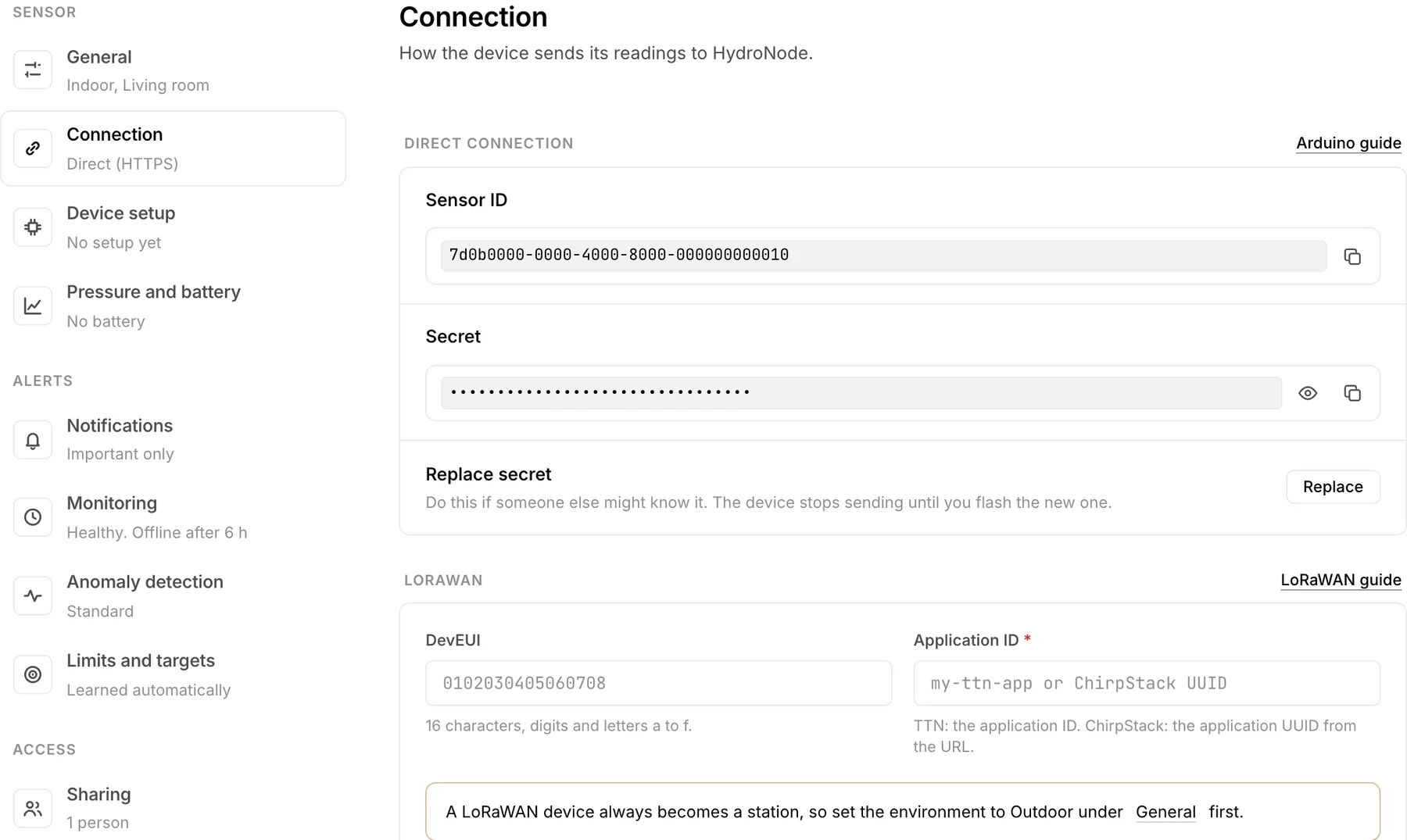Click the Pressure and battery chart icon
1407x840 pixels.
click(x=33, y=306)
